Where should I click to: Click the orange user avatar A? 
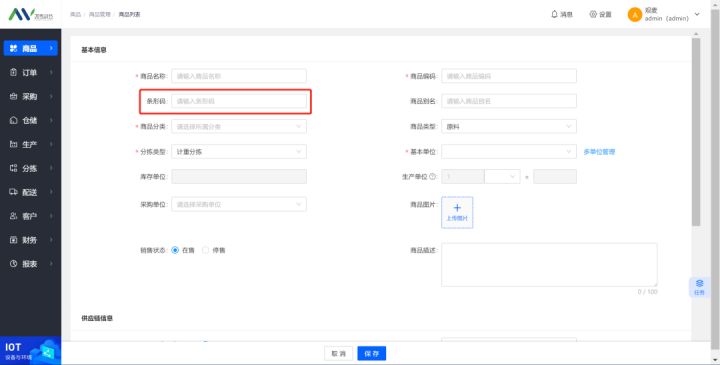pyautogui.click(x=635, y=15)
